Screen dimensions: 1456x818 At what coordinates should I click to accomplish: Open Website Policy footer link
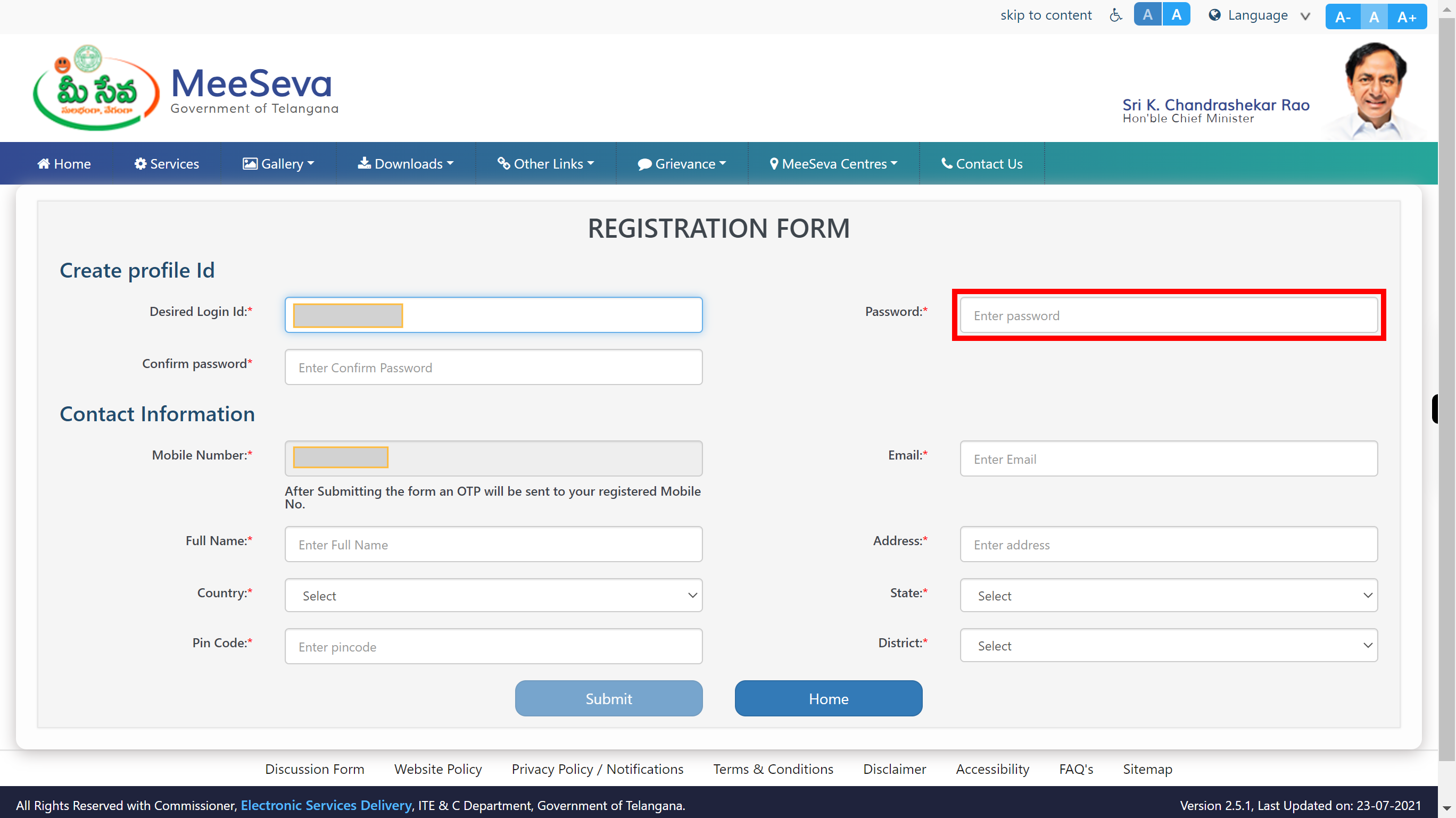click(438, 769)
